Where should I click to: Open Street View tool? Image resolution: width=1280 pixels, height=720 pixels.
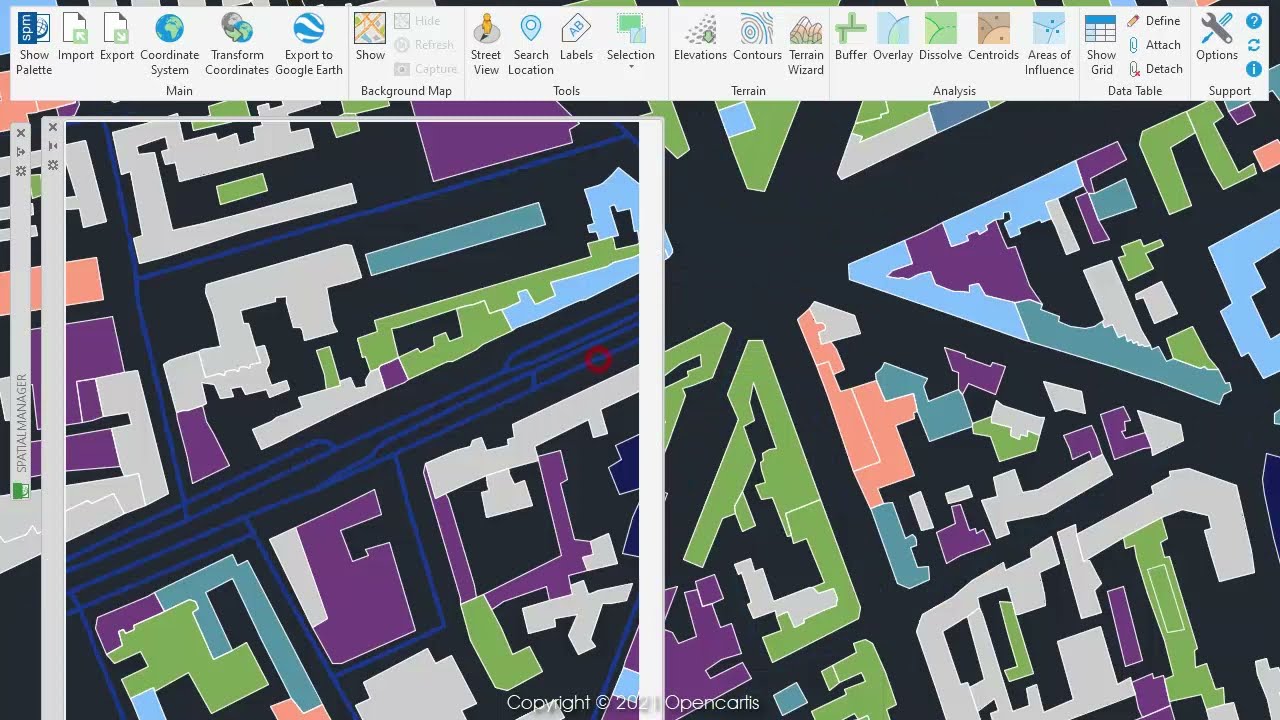[486, 44]
